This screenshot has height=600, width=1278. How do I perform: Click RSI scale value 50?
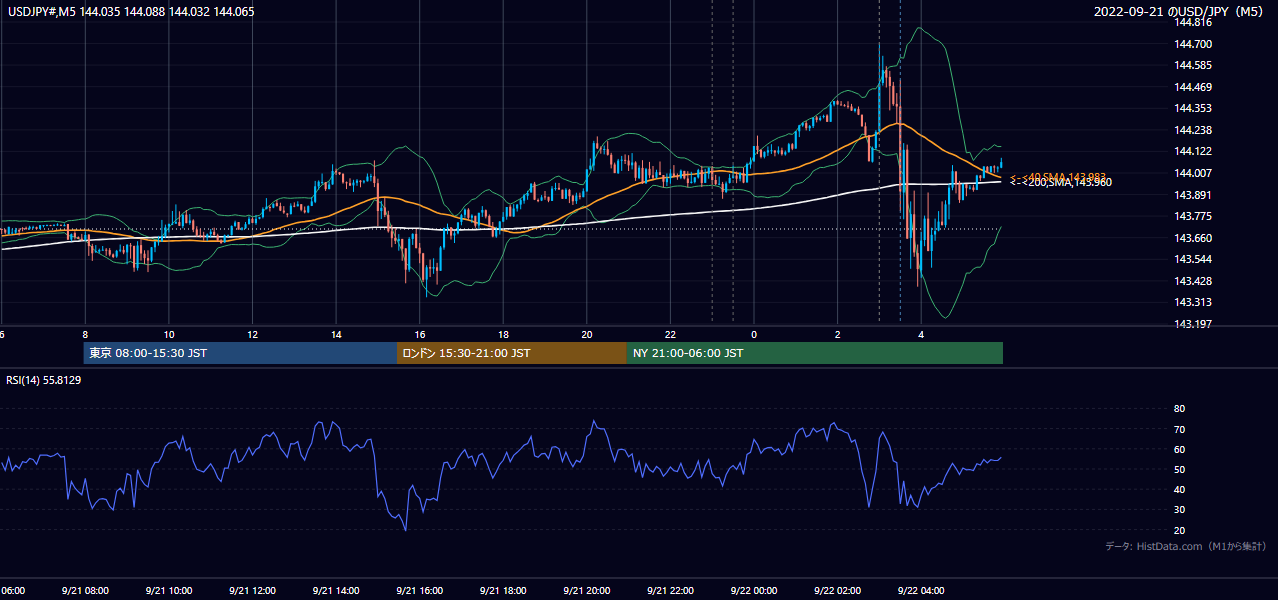(1179, 469)
